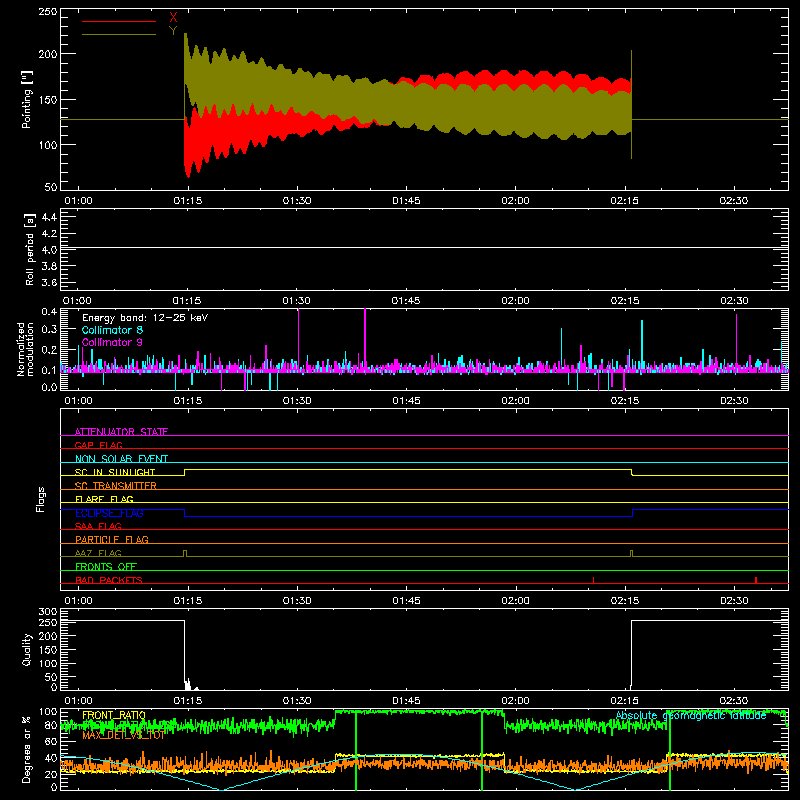Click the SC_IN_SUNLIGHT flag label
The height and width of the screenshot is (800, 800).
coord(115,472)
